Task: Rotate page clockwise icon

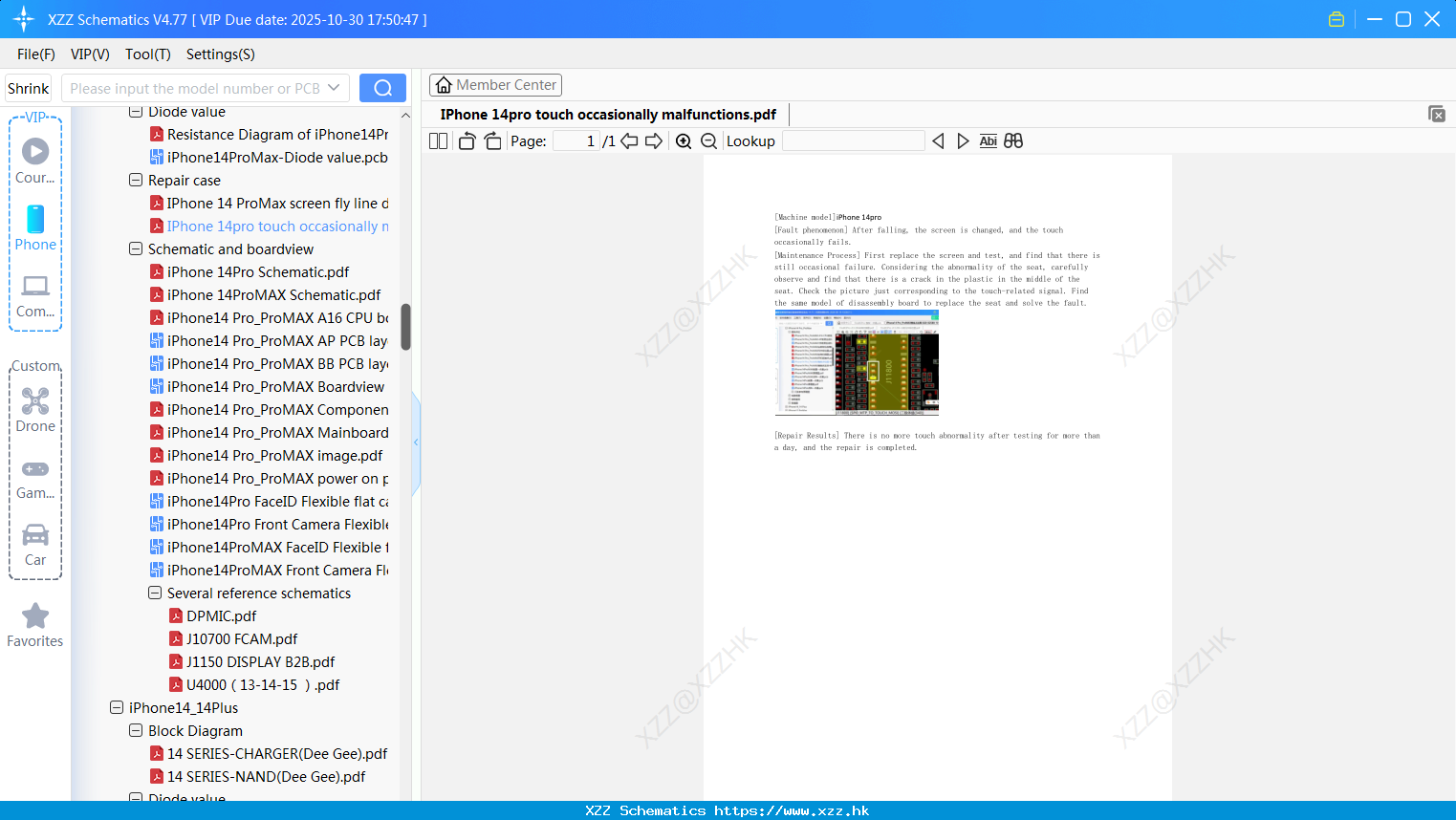Action: coord(492,141)
